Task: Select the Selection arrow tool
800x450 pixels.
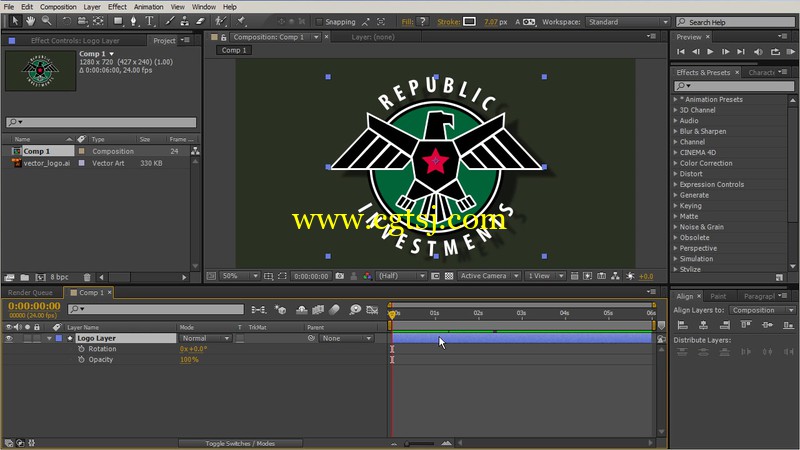Action: coord(15,21)
